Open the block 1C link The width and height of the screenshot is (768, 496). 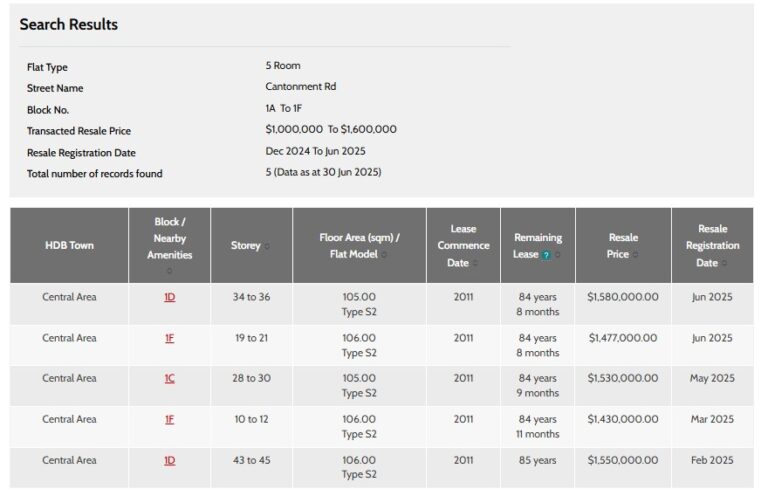[x=169, y=379]
